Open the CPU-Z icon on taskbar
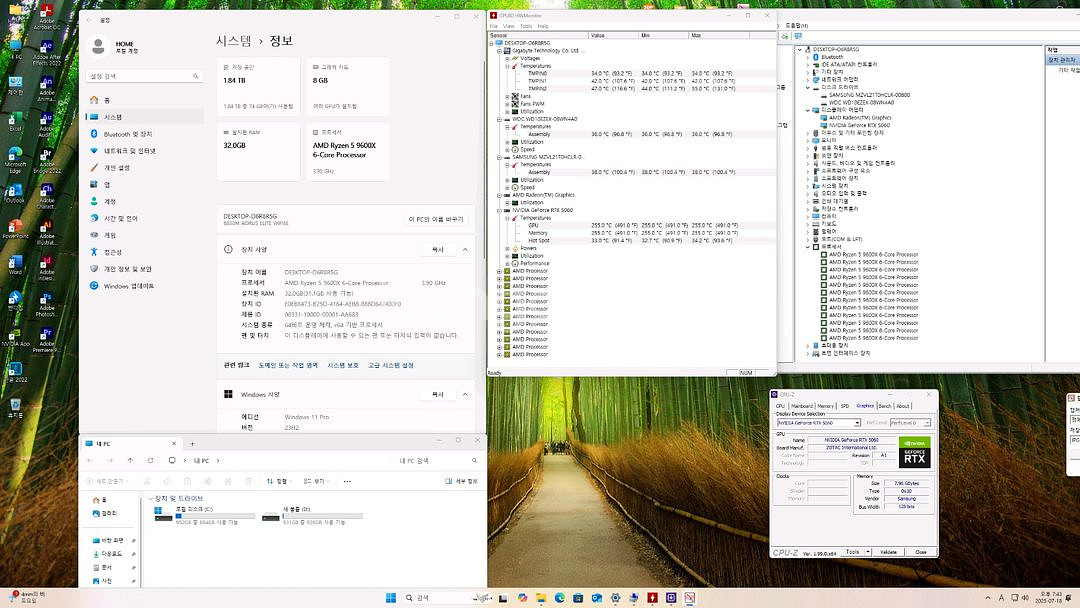The image size is (1080, 608). click(x=671, y=598)
